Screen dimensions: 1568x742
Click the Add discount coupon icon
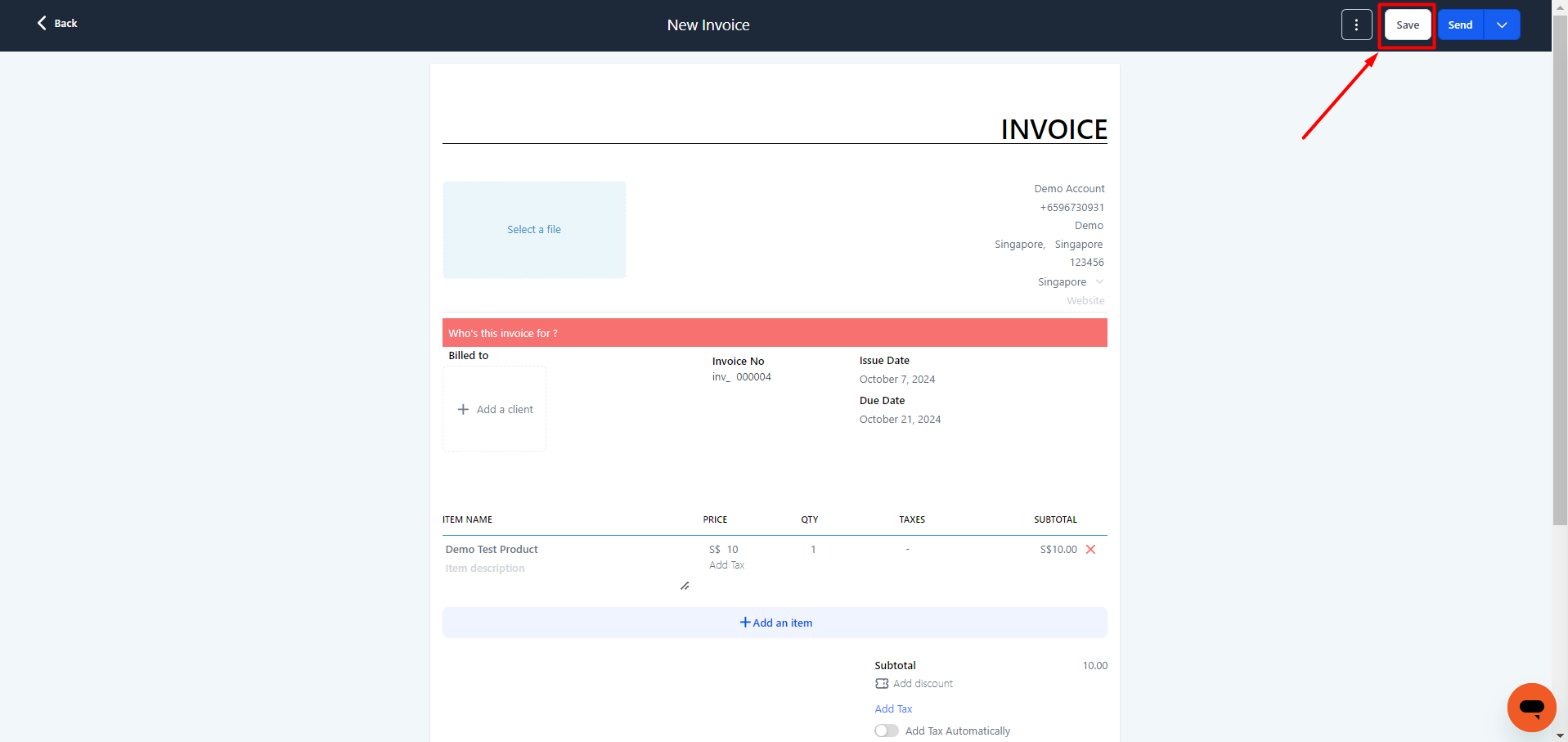(882, 684)
